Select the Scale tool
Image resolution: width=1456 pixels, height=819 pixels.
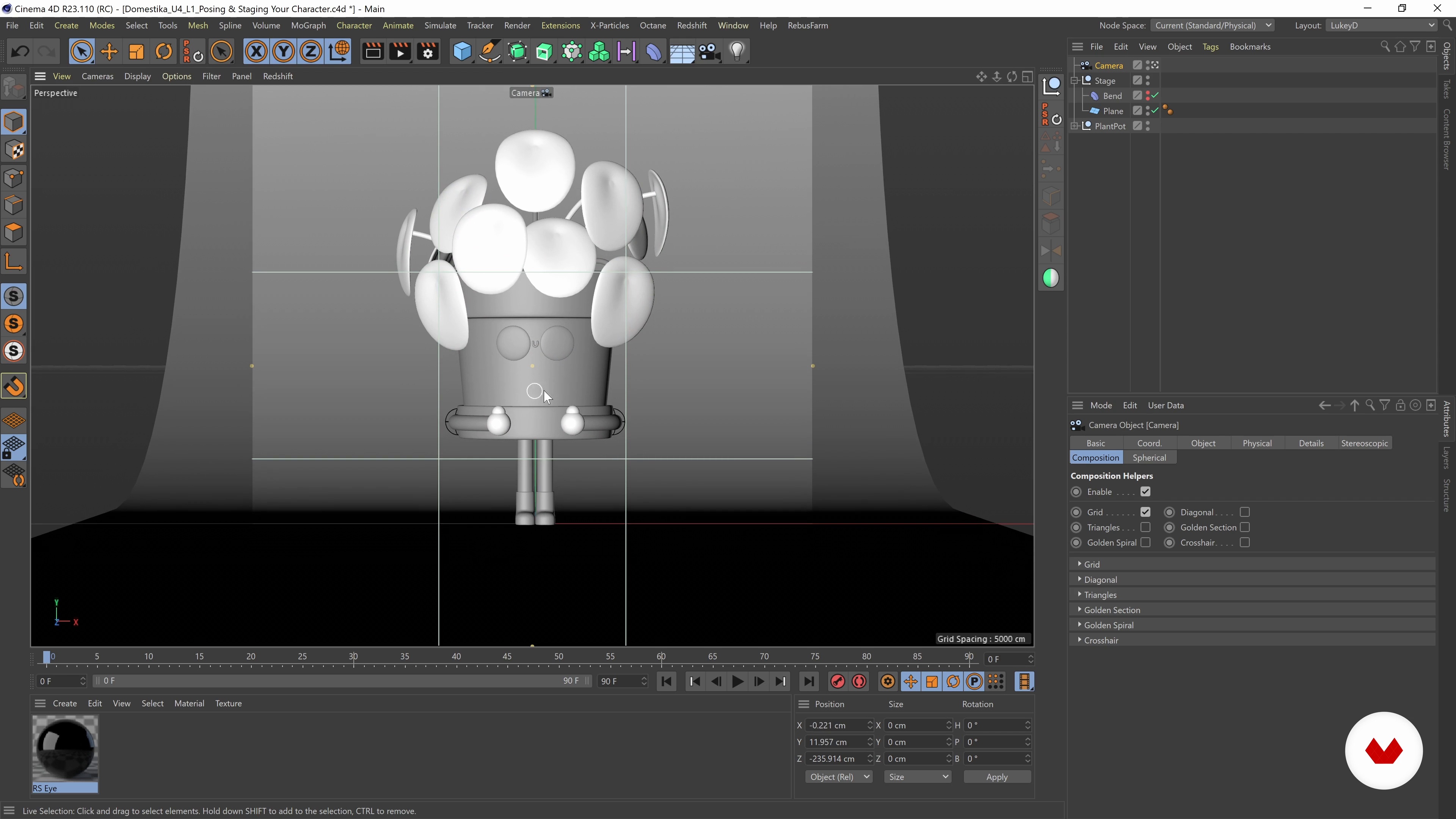(x=136, y=52)
